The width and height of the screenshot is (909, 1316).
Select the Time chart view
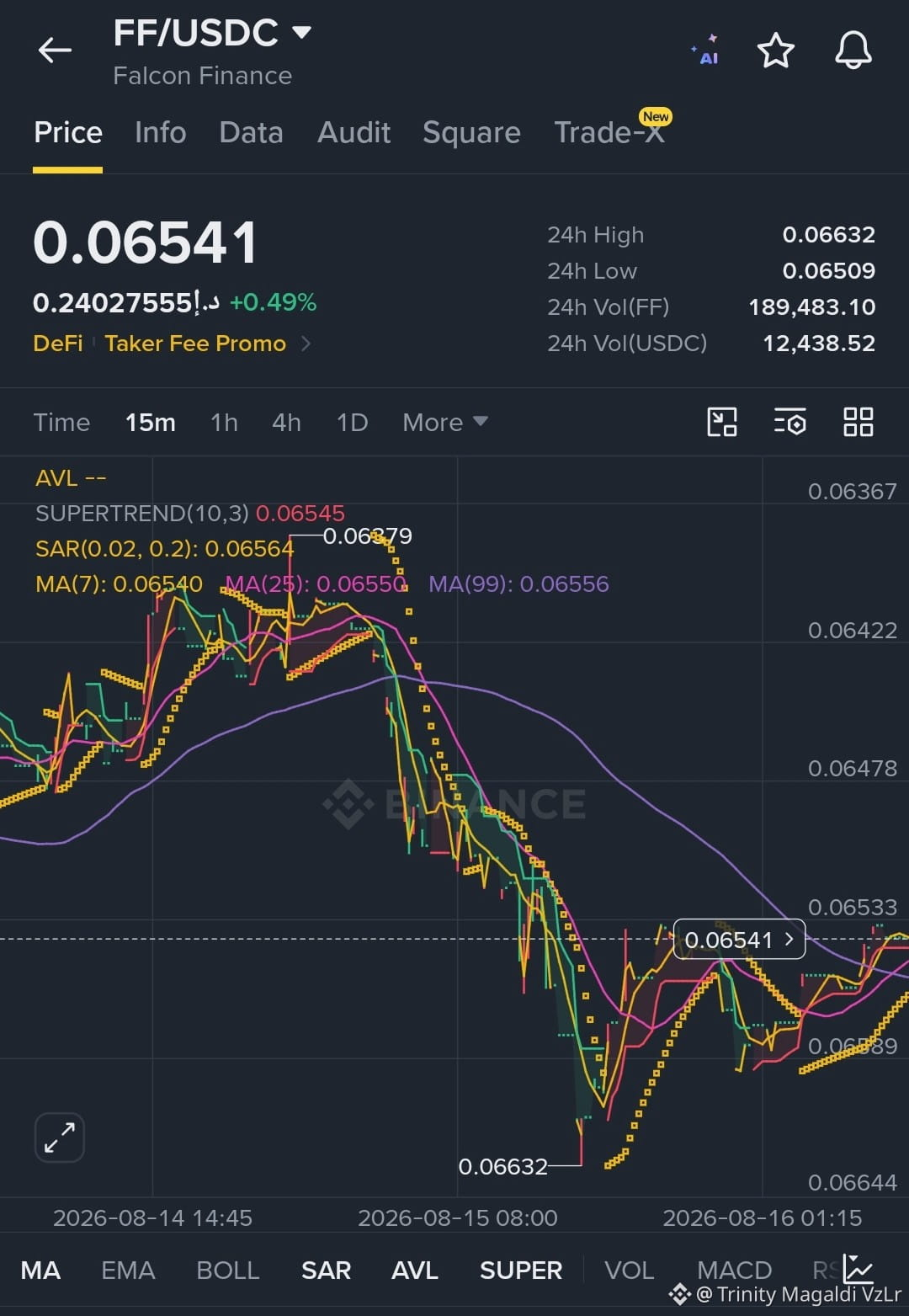[61, 422]
